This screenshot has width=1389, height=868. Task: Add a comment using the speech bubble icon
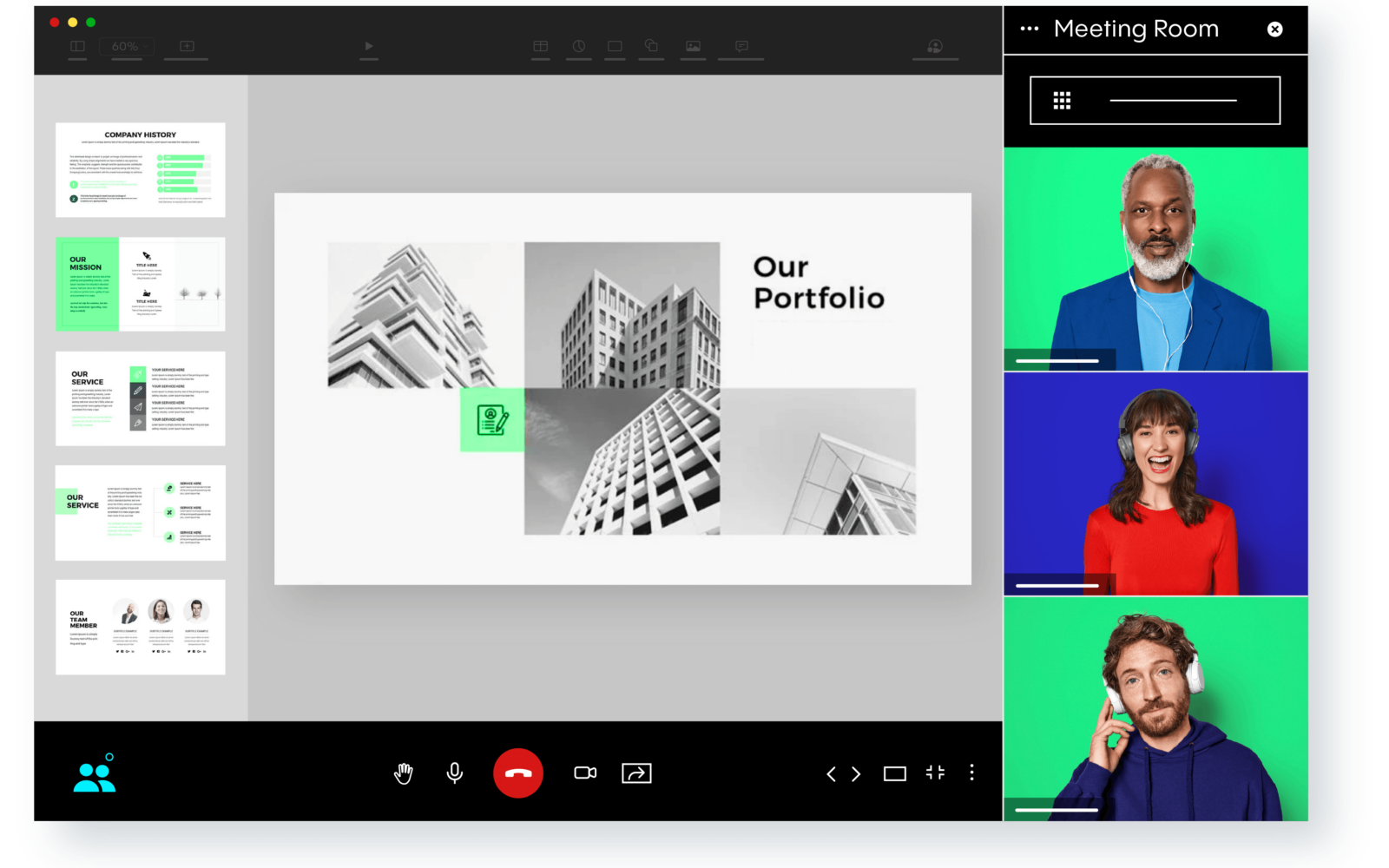click(741, 46)
